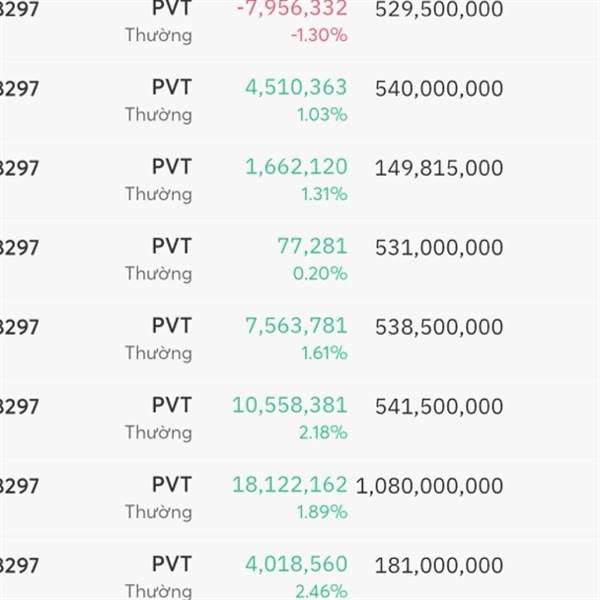Click the 149,815,000 amount
Screen dimensions: 600x600
point(439,168)
